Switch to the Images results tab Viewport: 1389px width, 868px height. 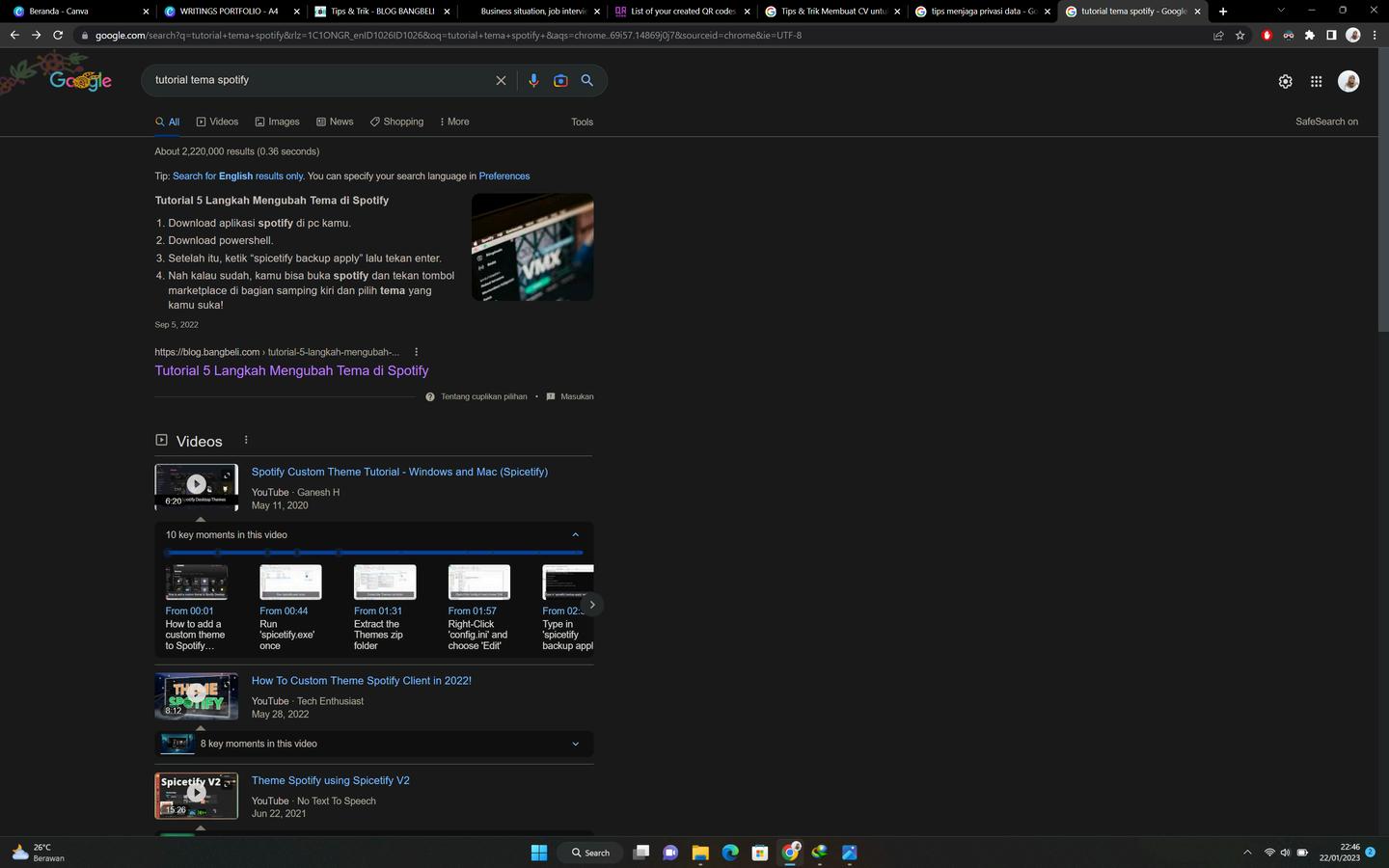click(277, 122)
